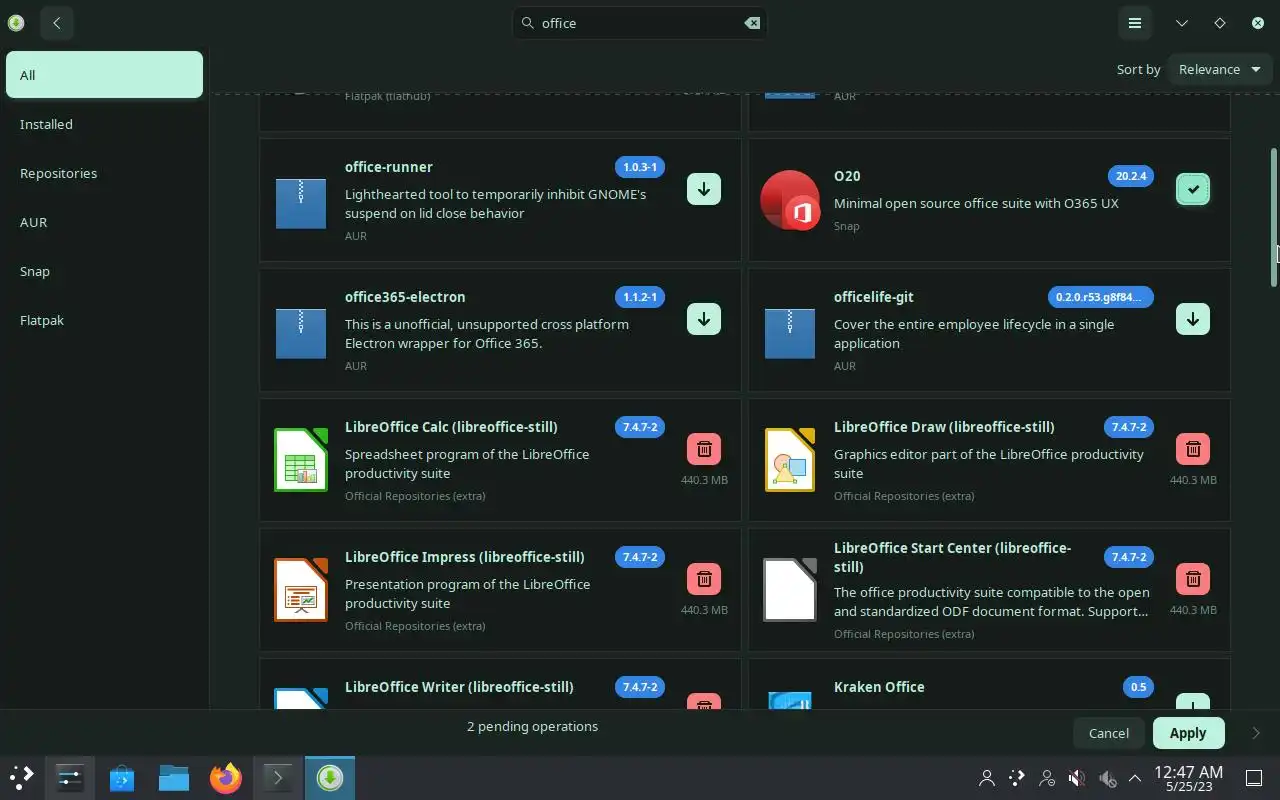Open the office365-electron package icon
The image size is (1280, 800).
[x=301, y=333]
